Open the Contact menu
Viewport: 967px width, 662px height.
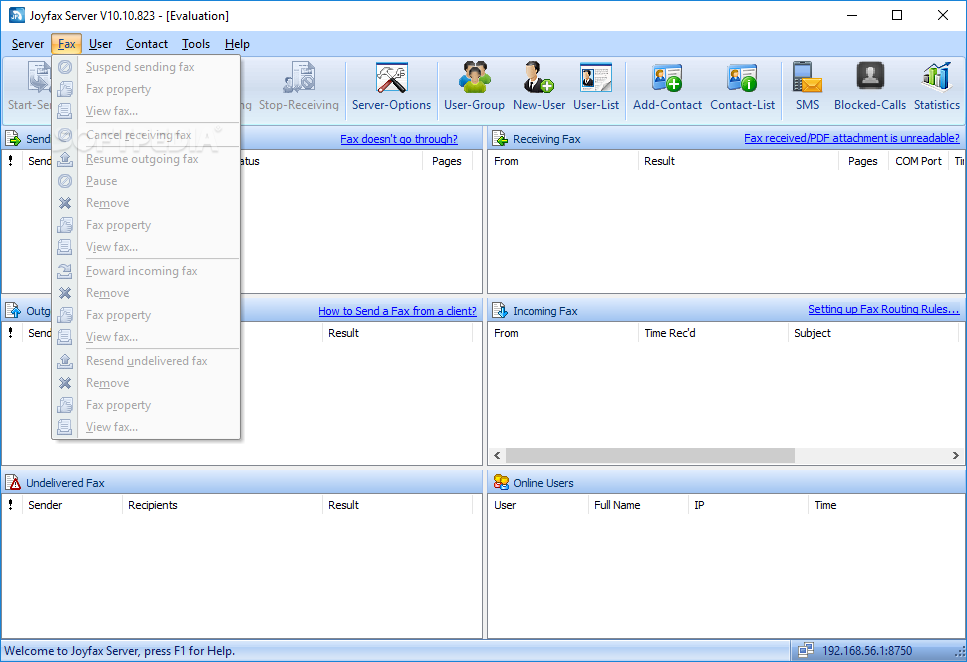pos(147,44)
